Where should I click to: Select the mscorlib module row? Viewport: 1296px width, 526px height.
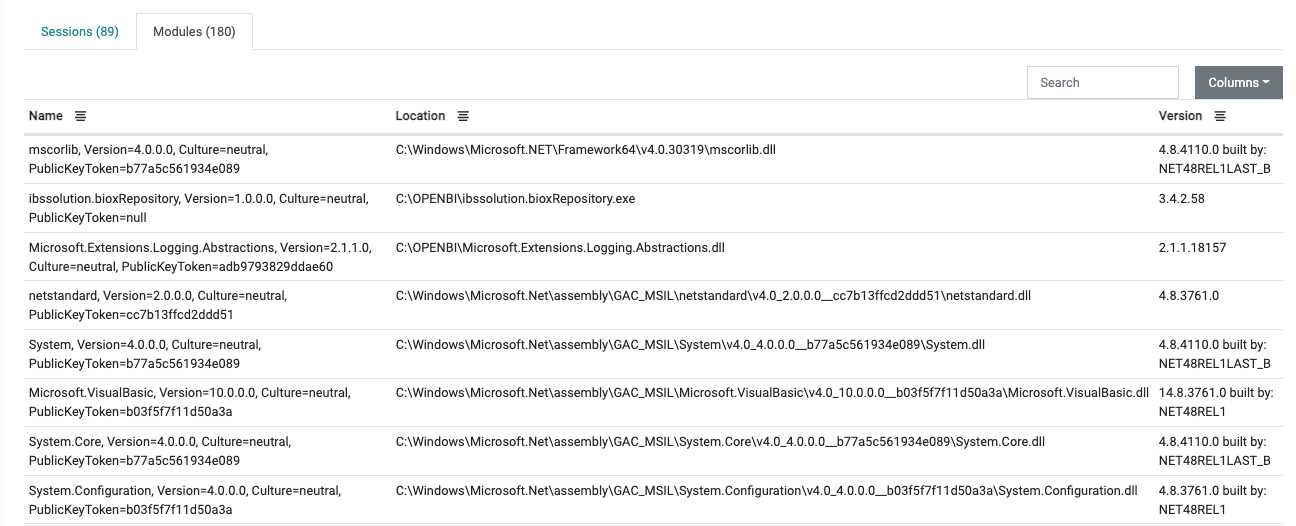(x=148, y=158)
